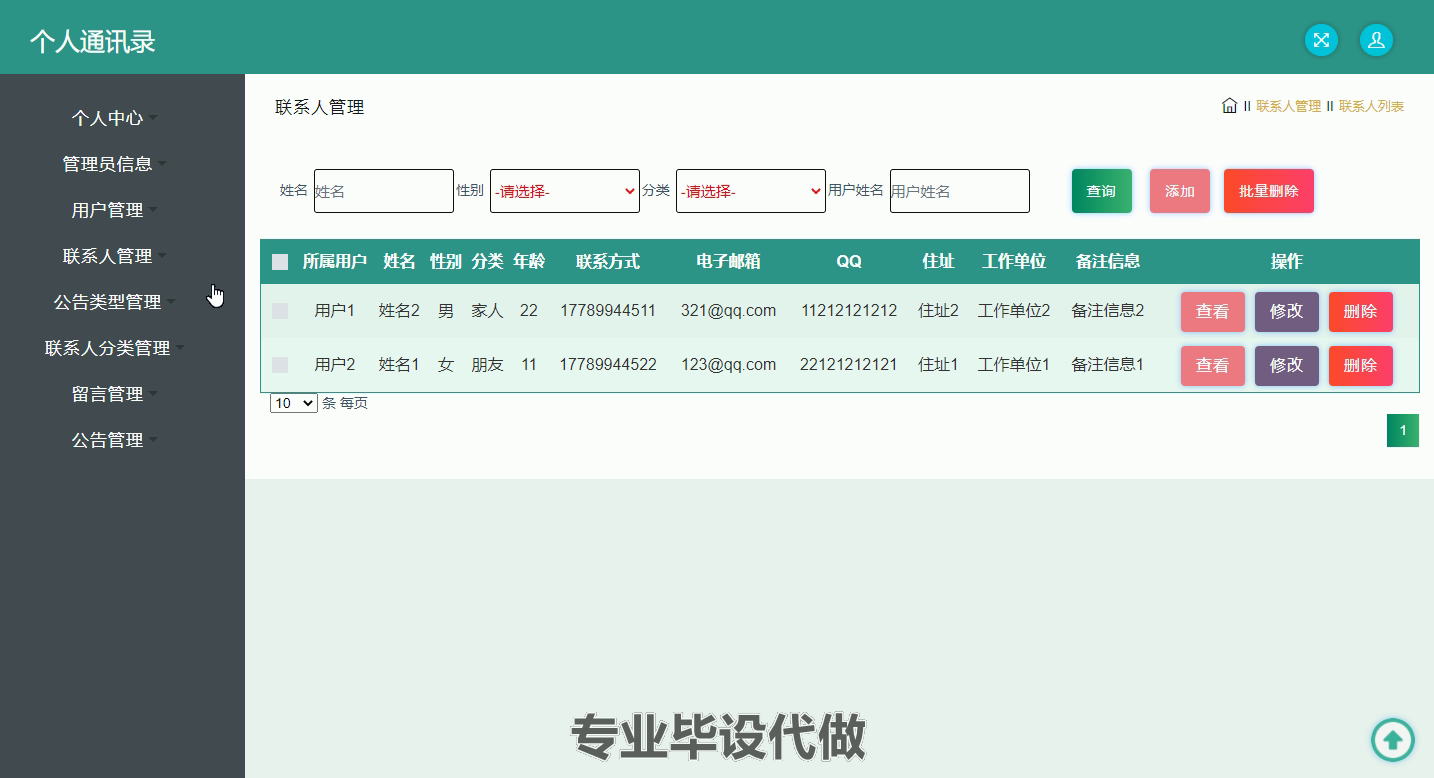Click the back-to-top arrow button

pos(1392,740)
